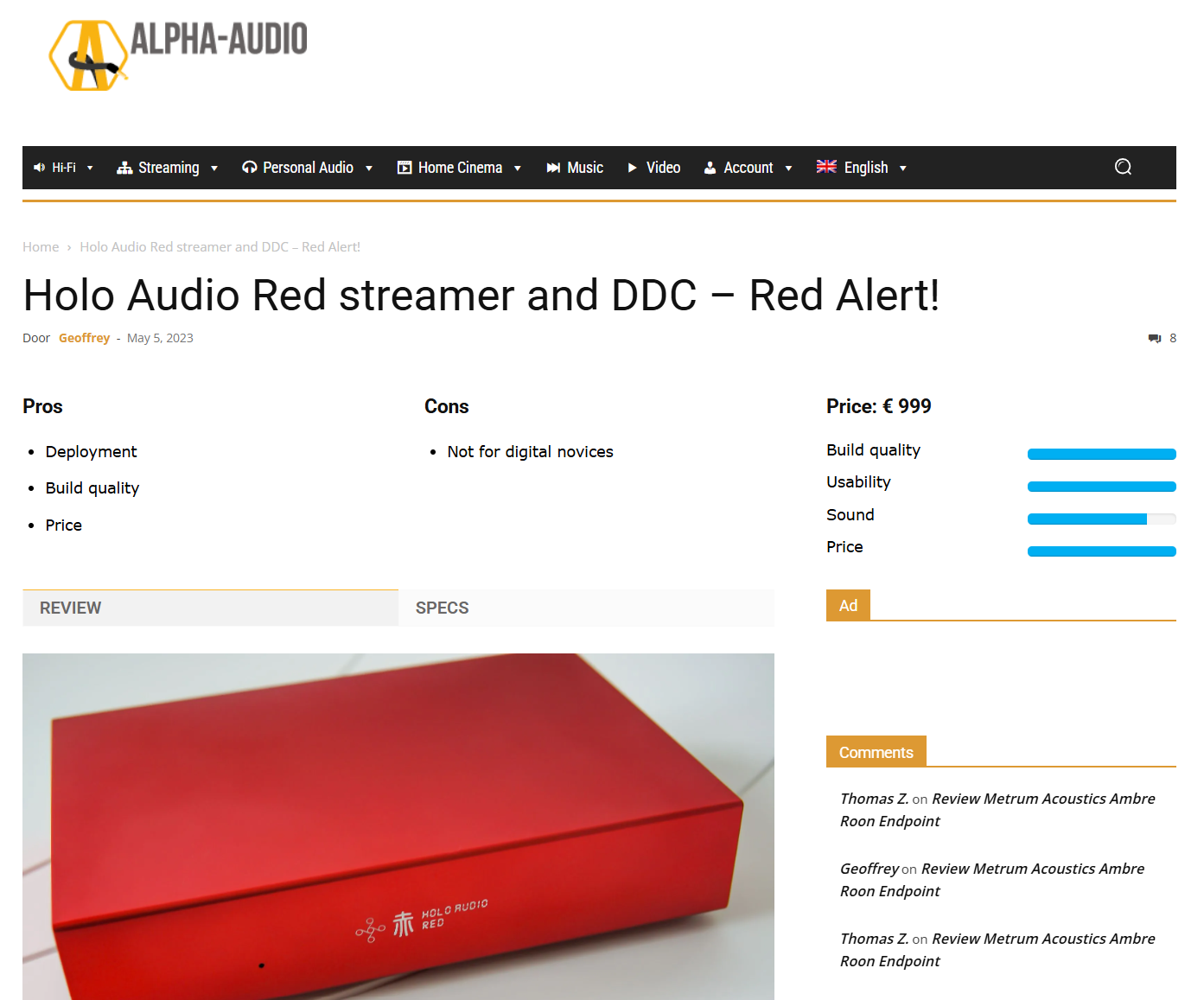Click the Hi-Fi speaker icon

(39, 168)
